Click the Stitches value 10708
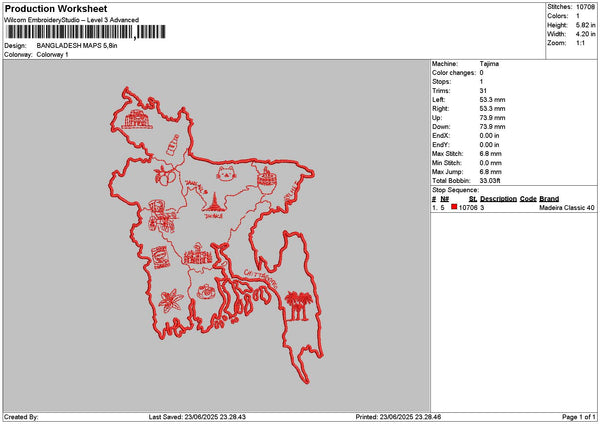 point(585,7)
